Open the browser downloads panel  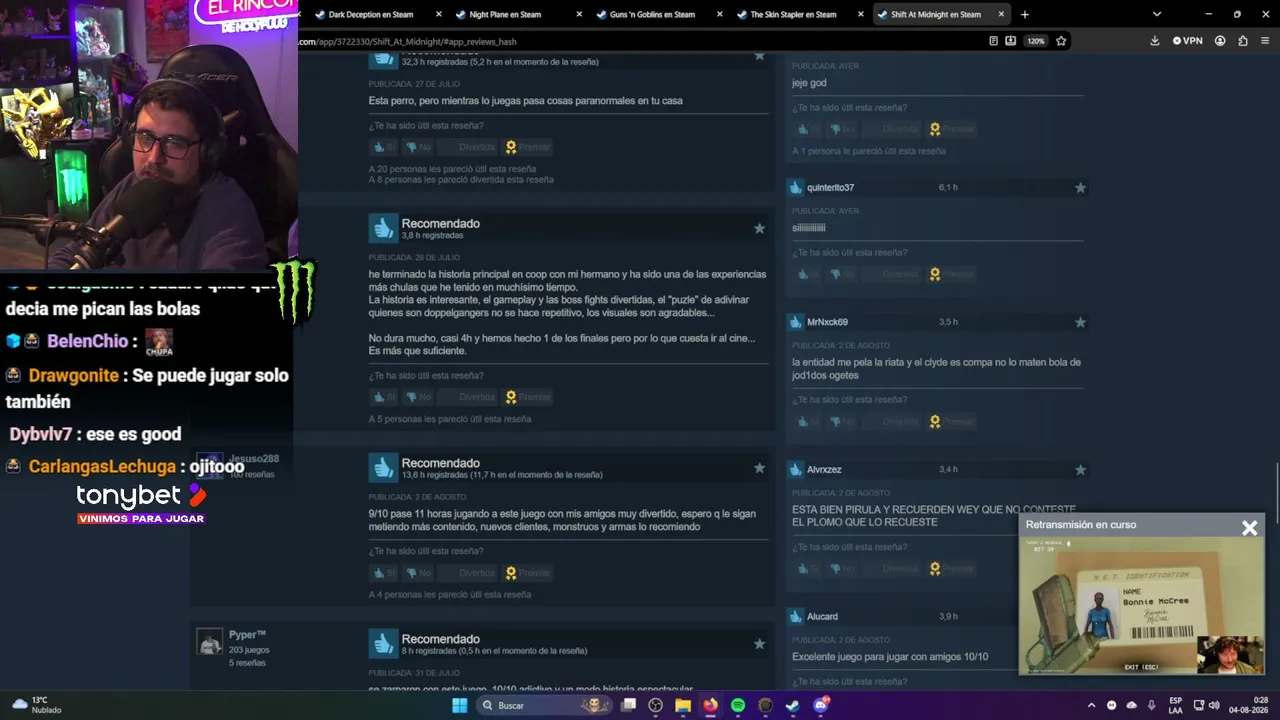(x=1155, y=41)
